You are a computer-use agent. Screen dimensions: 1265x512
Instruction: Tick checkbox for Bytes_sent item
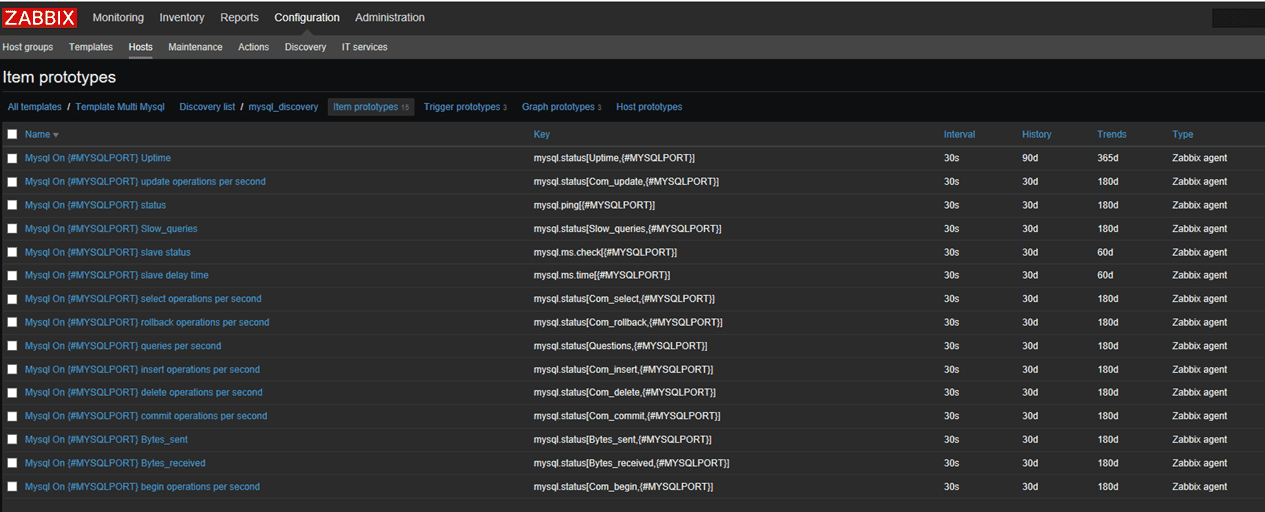pos(12,440)
